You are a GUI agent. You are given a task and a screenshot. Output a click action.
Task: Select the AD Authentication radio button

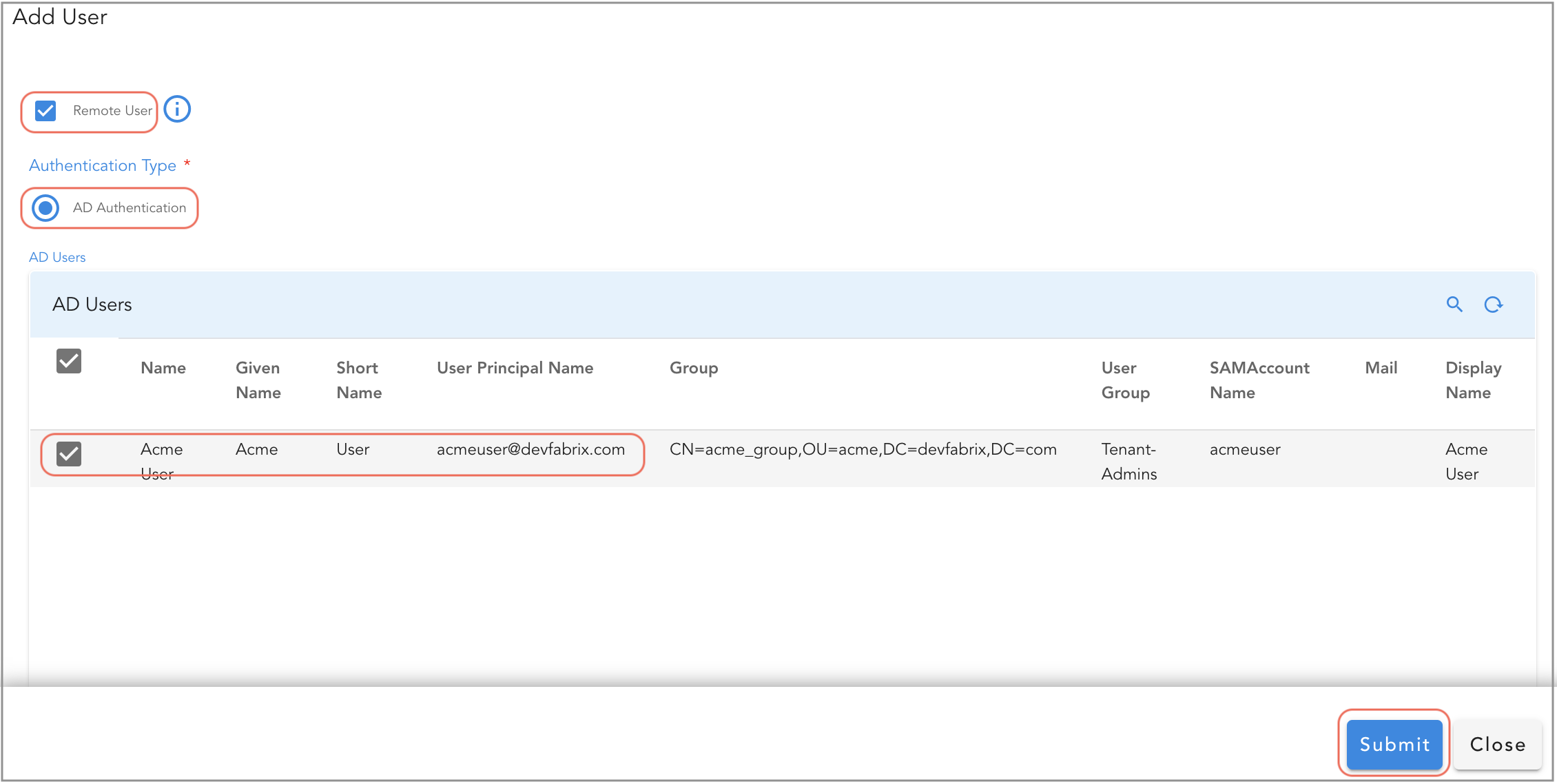click(x=45, y=207)
